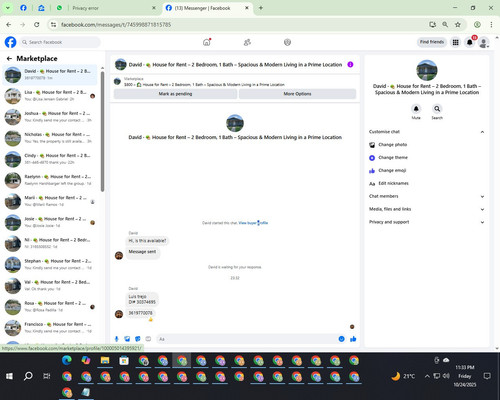
Task: Open Raelynn's House for Rent conversation
Action: [x=50, y=180]
